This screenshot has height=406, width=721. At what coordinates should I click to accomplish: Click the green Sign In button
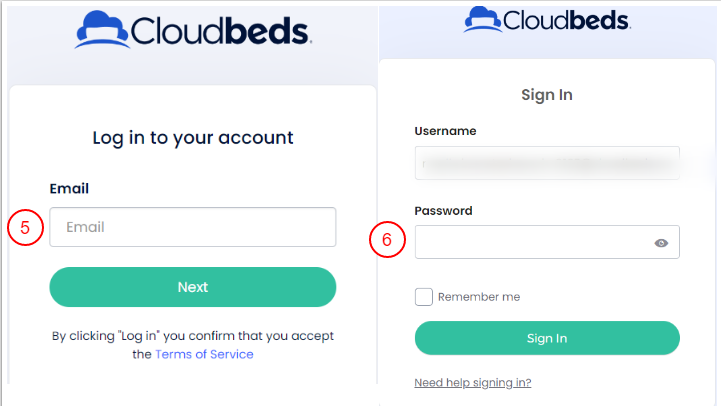547,338
